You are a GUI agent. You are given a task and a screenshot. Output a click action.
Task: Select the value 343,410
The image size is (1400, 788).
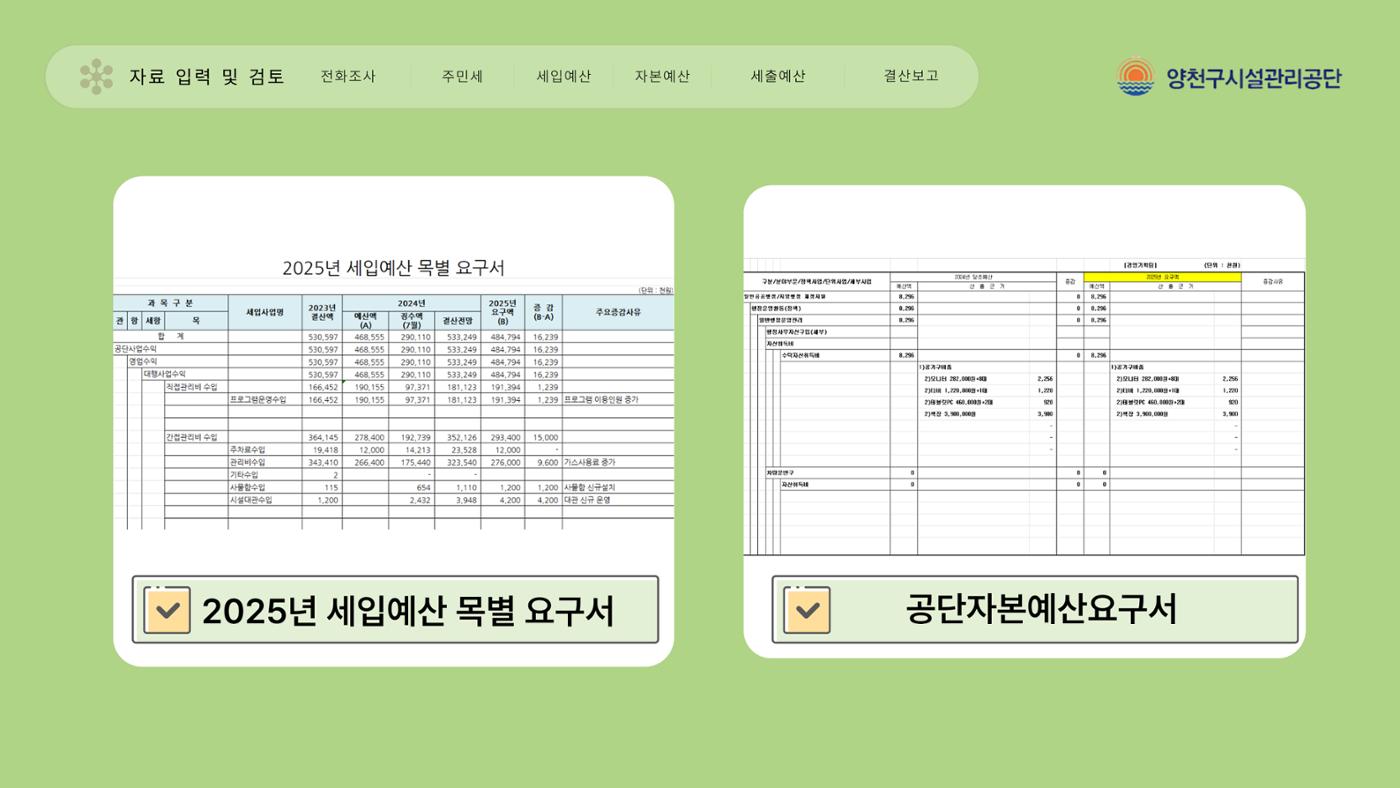[323, 463]
